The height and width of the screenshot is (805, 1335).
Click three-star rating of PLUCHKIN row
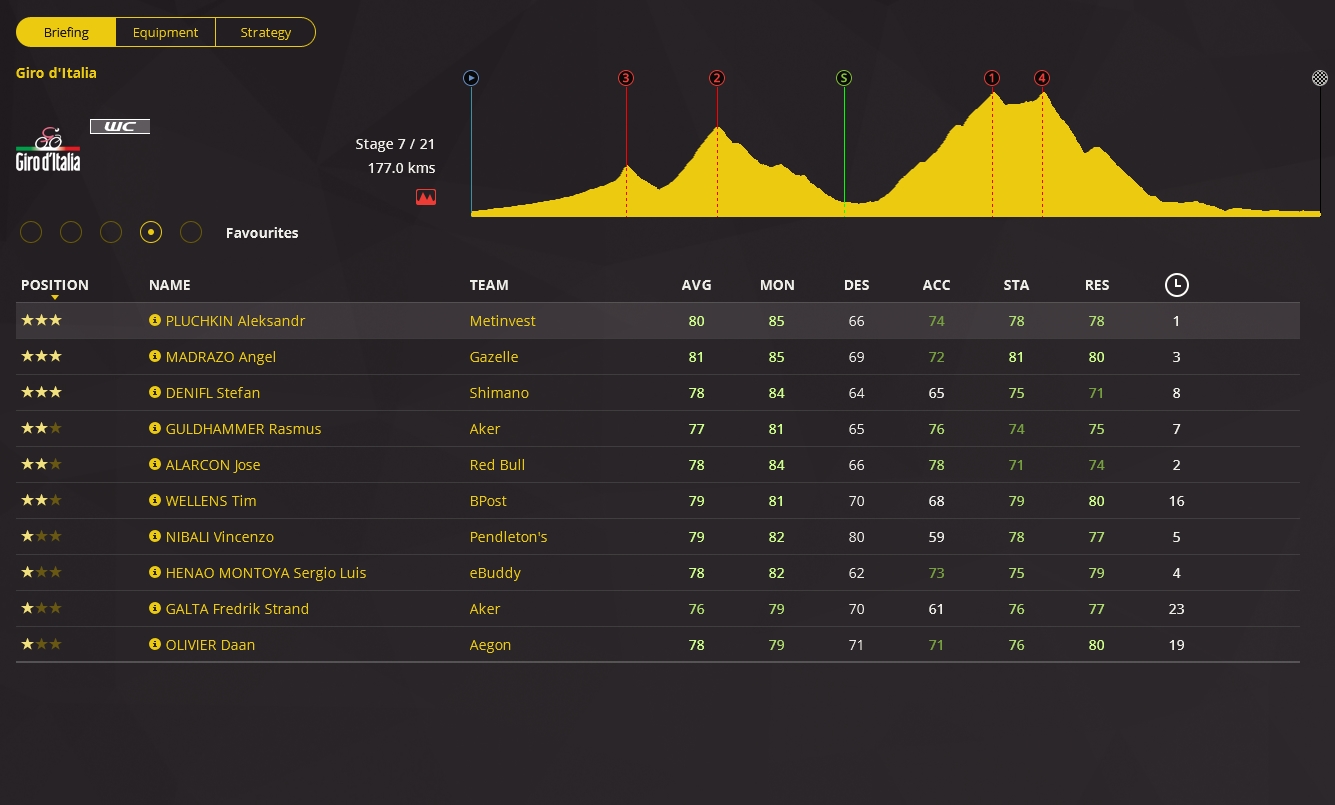tap(42, 321)
